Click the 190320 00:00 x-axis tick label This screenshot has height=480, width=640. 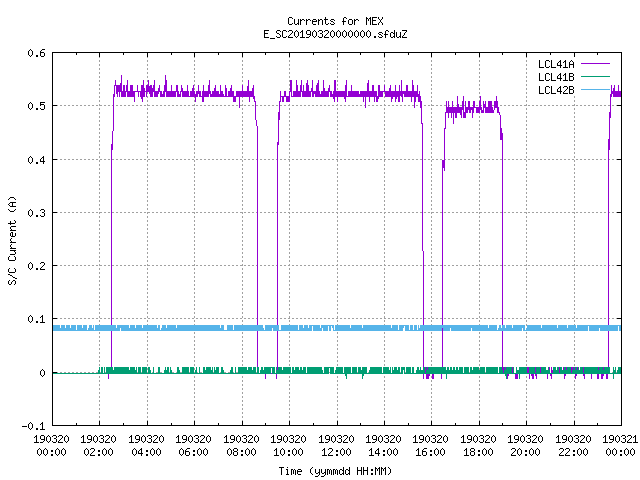point(51,446)
